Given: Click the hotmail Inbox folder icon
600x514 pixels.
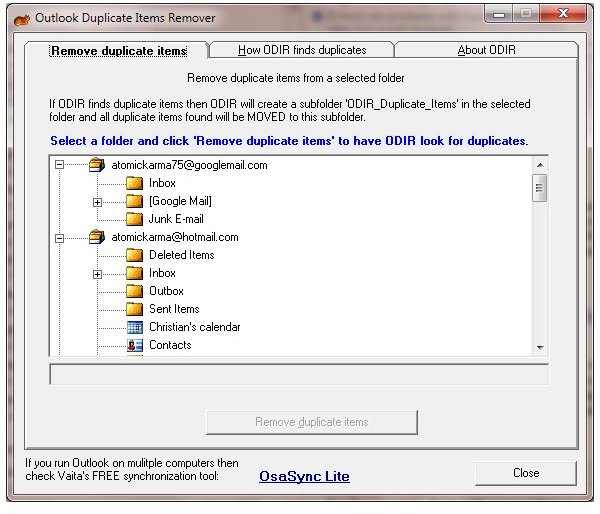Looking at the screenshot, I should point(135,273).
